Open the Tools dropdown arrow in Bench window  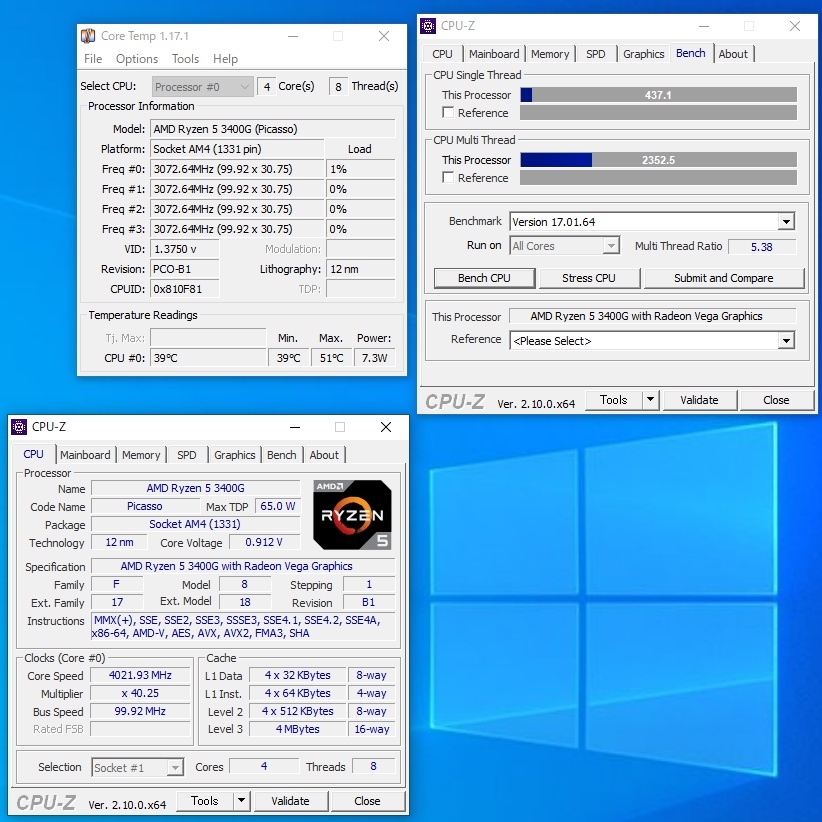[x=650, y=400]
